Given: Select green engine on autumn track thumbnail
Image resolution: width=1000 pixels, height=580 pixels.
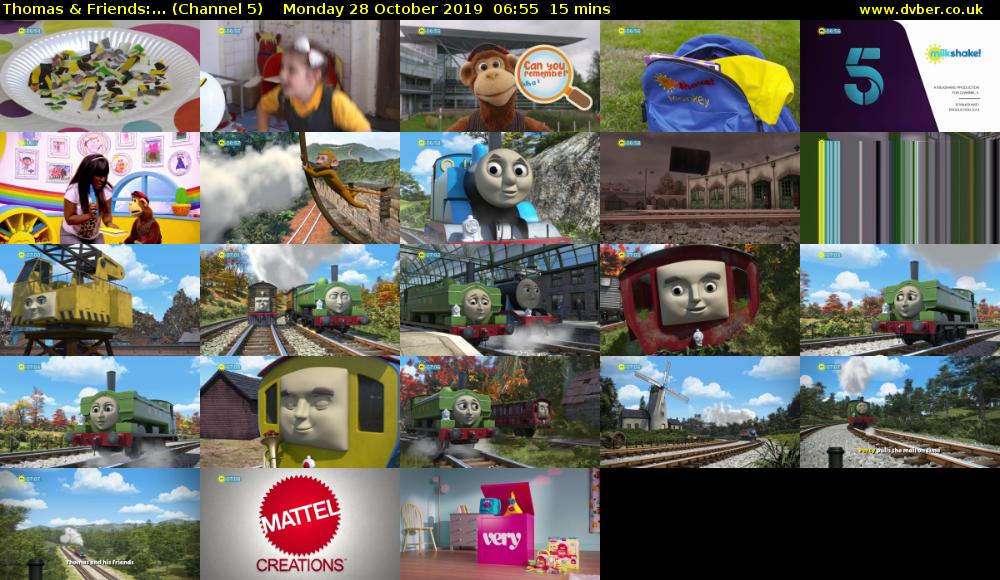Looking at the screenshot, I should 900,300.
